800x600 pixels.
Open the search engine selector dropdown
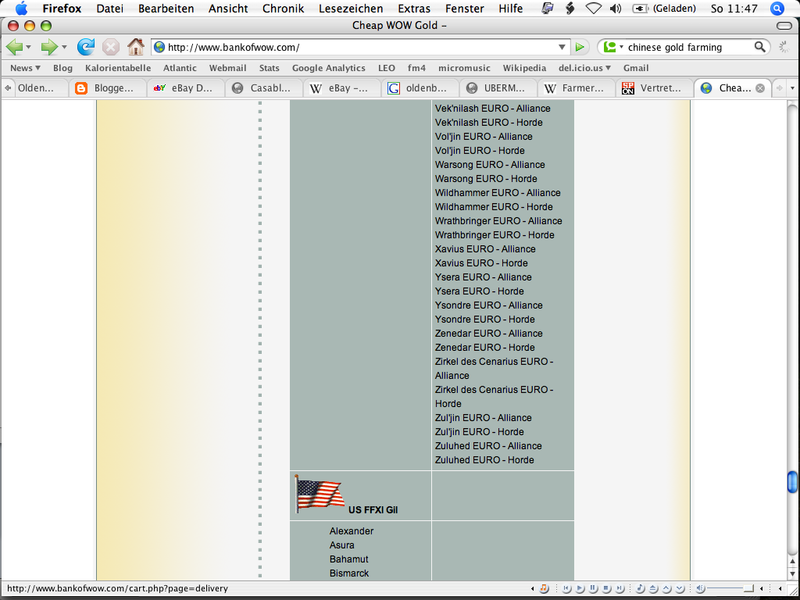coord(621,47)
